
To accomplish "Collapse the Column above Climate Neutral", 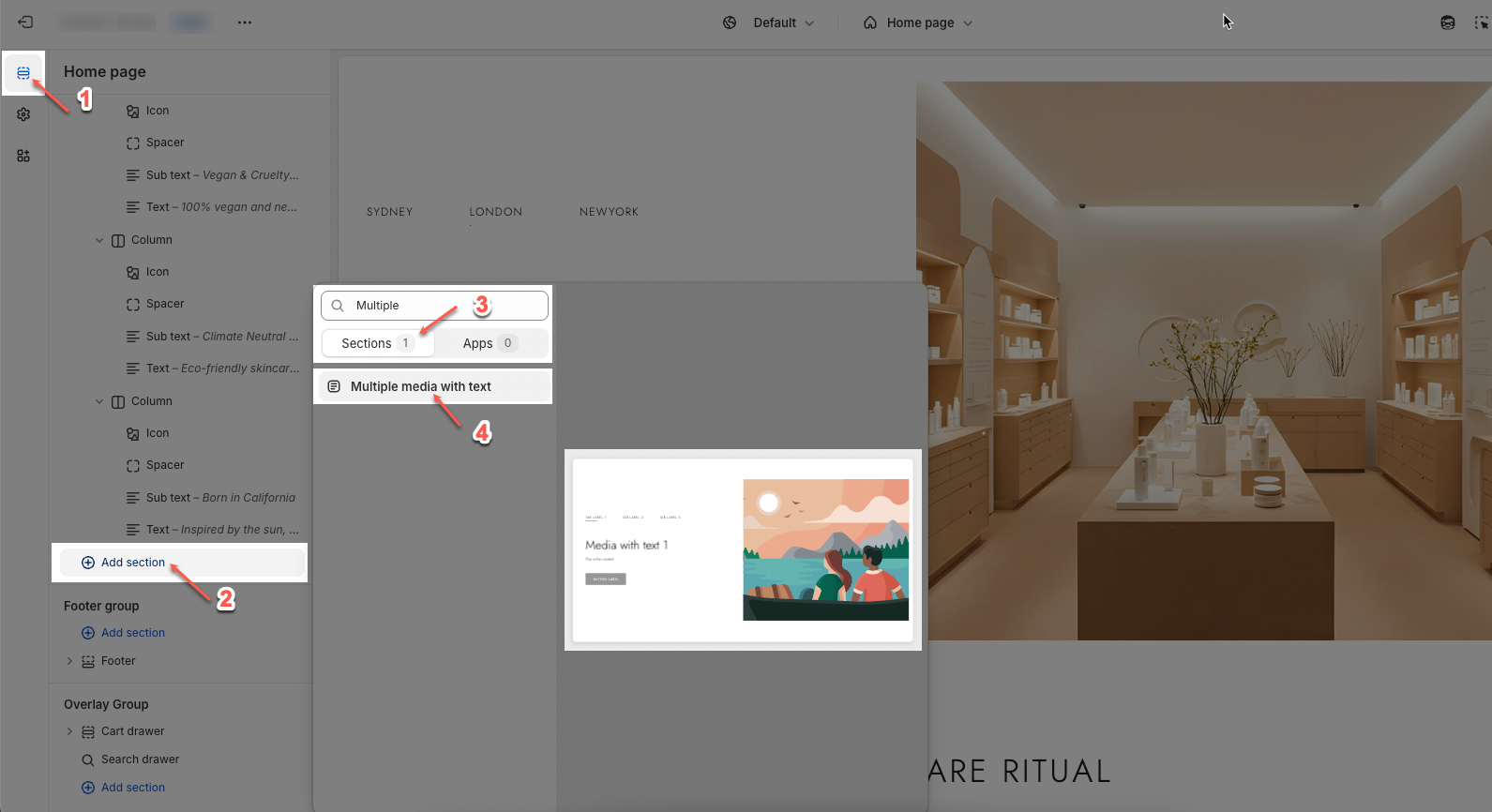I will [99, 240].
